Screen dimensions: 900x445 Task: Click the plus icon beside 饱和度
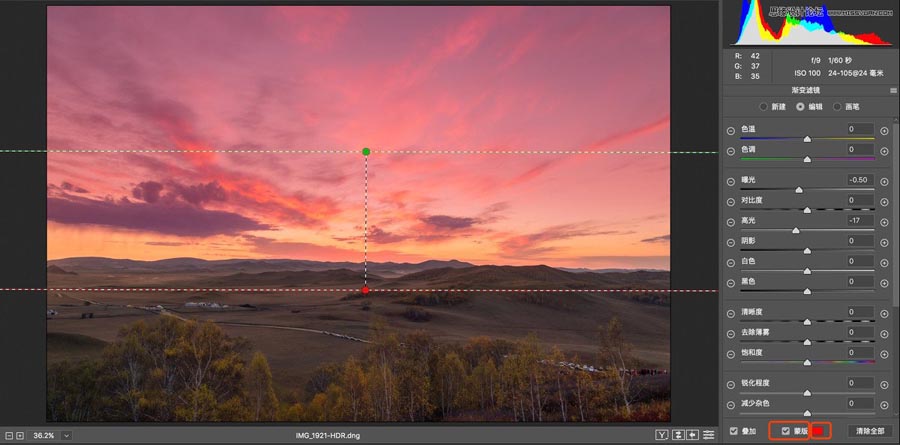click(884, 353)
